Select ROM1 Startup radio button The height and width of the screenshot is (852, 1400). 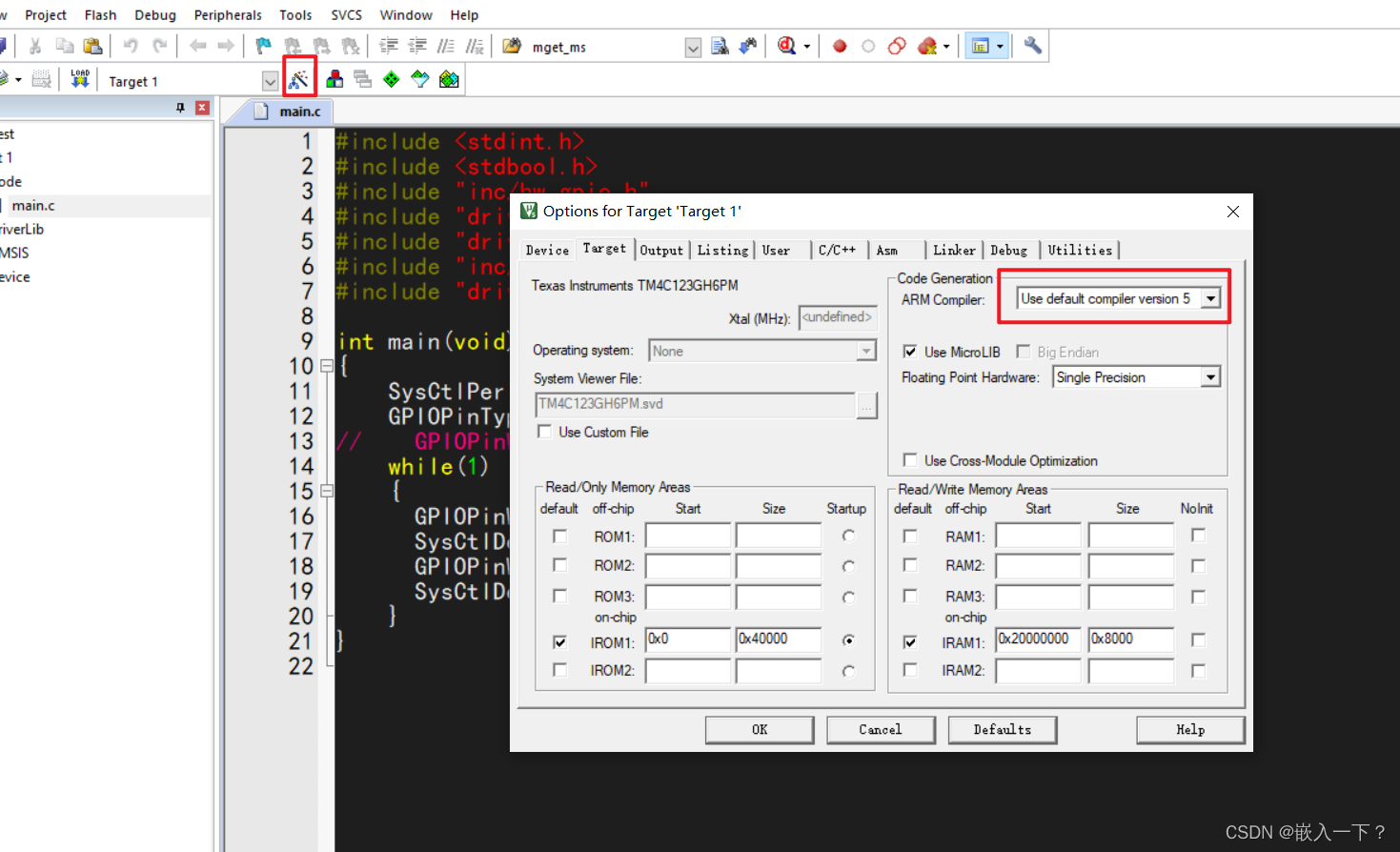click(848, 536)
